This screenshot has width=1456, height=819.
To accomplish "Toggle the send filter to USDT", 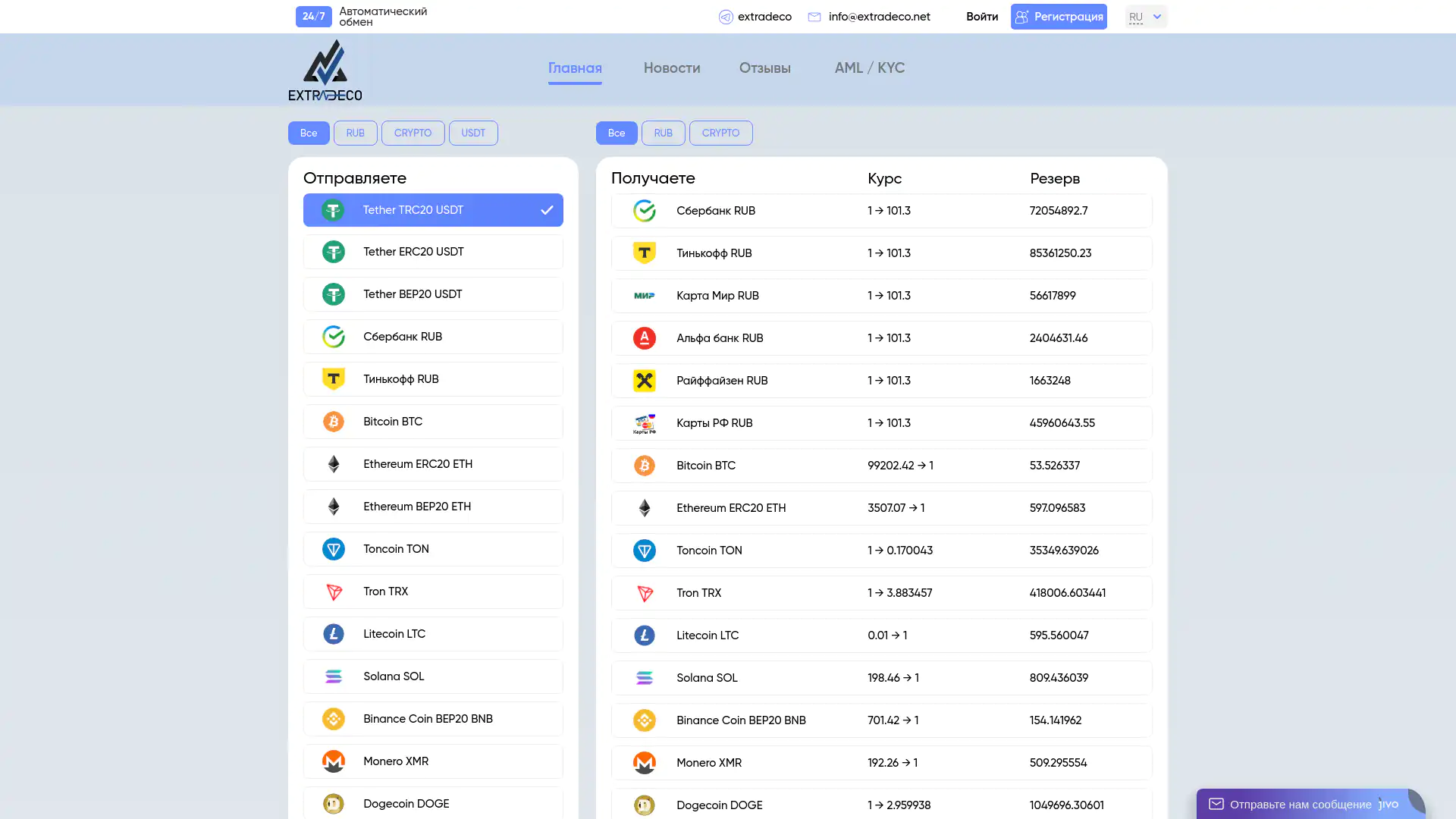I will (473, 133).
